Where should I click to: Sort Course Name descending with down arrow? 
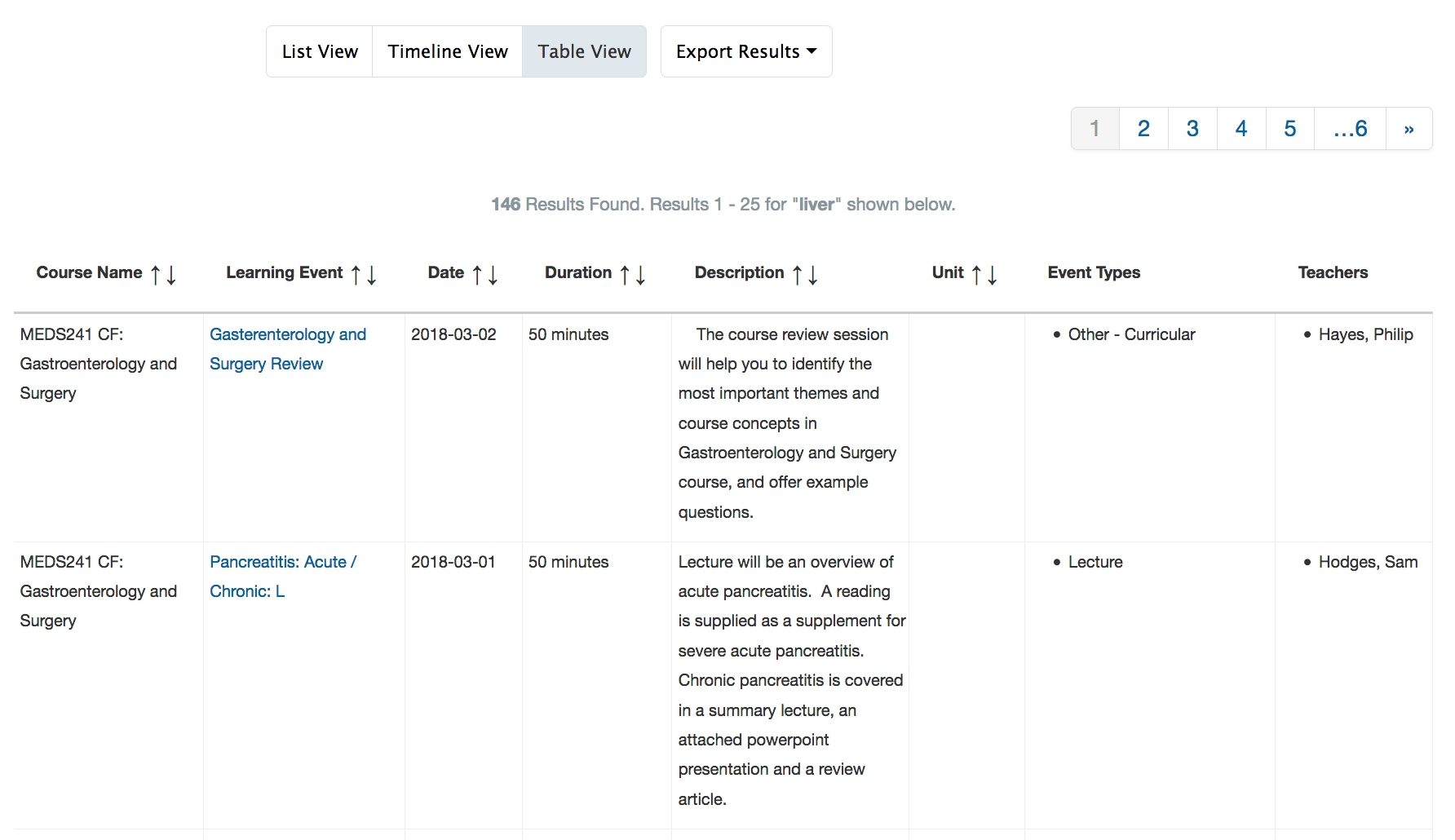tap(171, 275)
